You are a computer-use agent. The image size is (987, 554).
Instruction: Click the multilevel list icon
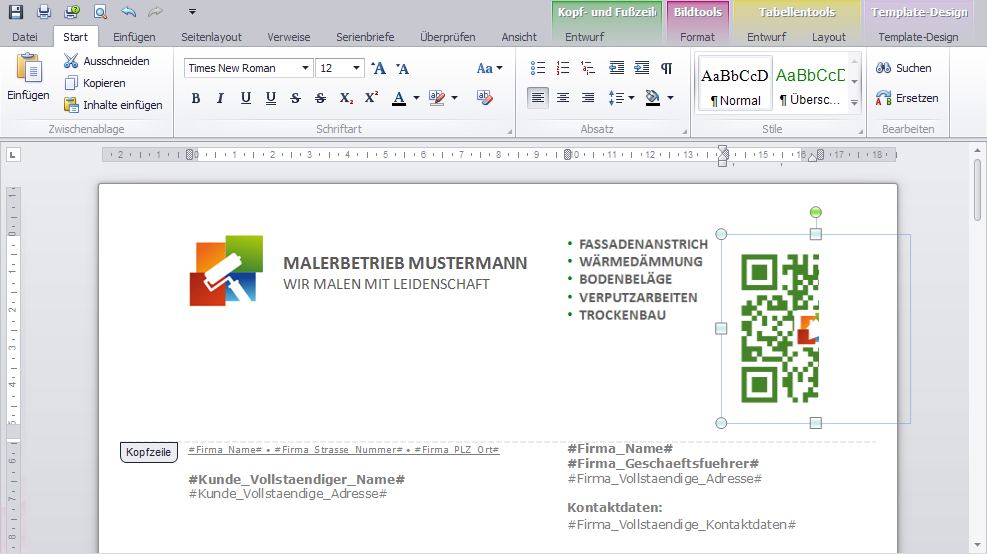pyautogui.click(x=588, y=68)
